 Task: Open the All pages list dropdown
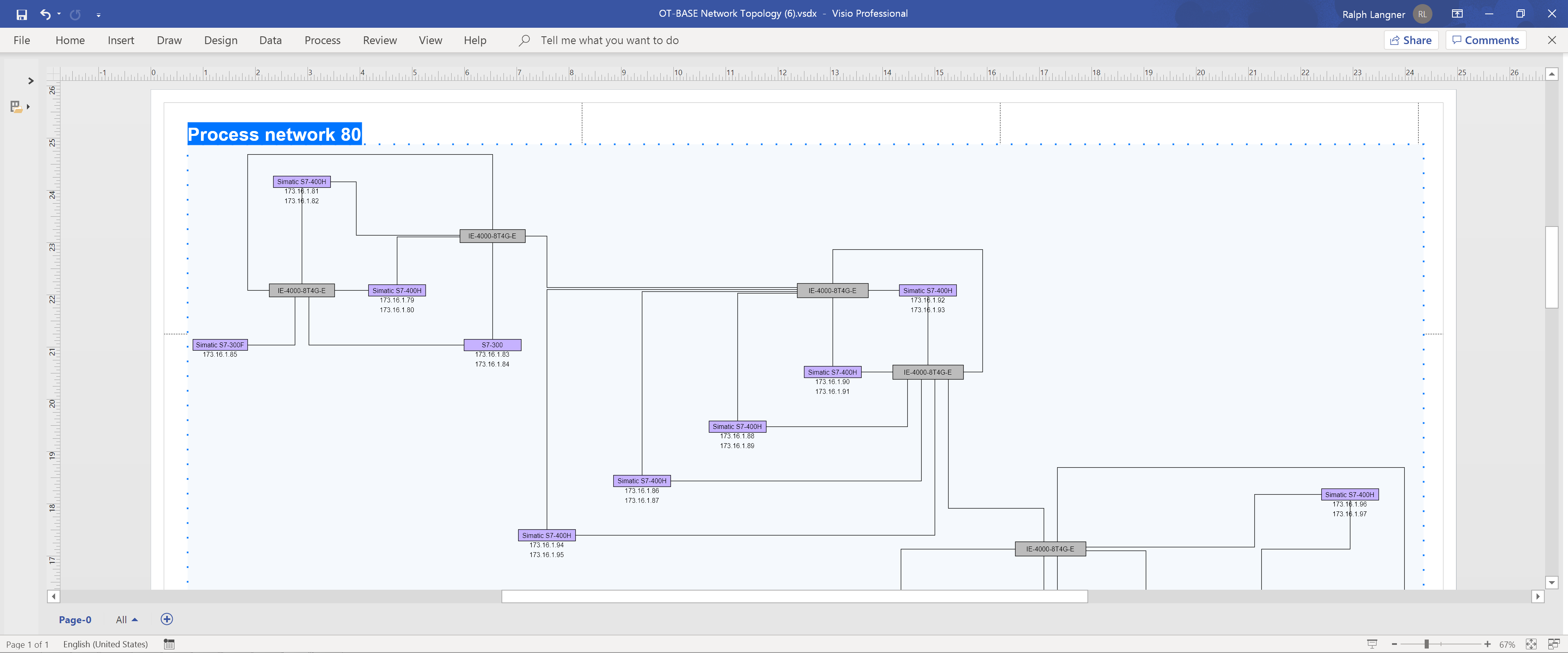(127, 620)
